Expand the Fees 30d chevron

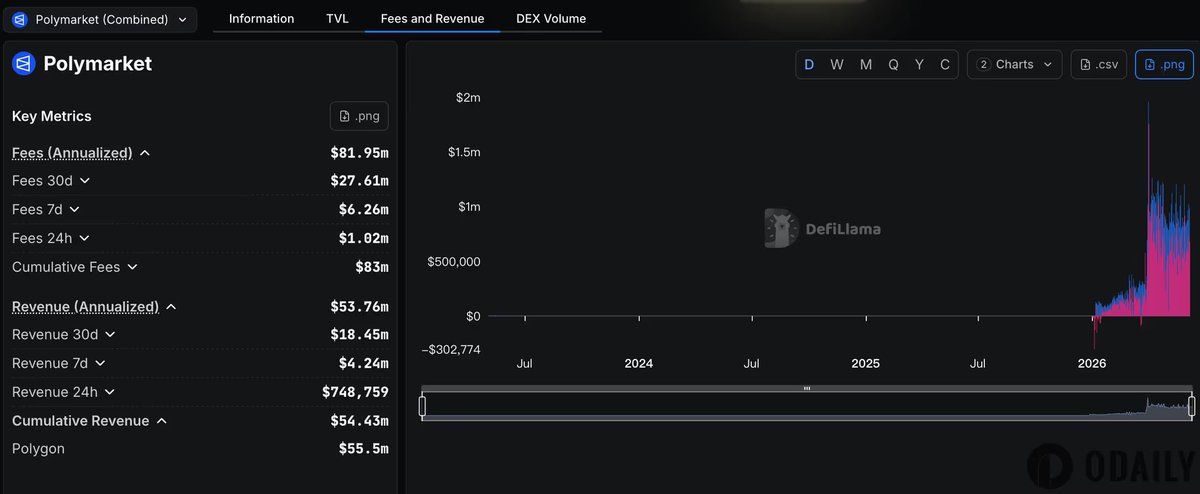[x=84, y=181]
